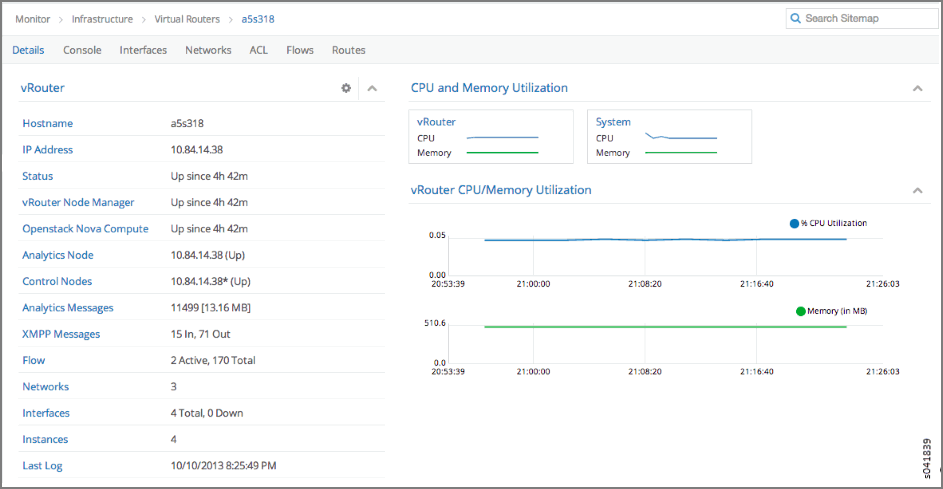The width and height of the screenshot is (943, 489).
Task: Open Virtual Routers breadcrumb link
Action: pos(190,19)
